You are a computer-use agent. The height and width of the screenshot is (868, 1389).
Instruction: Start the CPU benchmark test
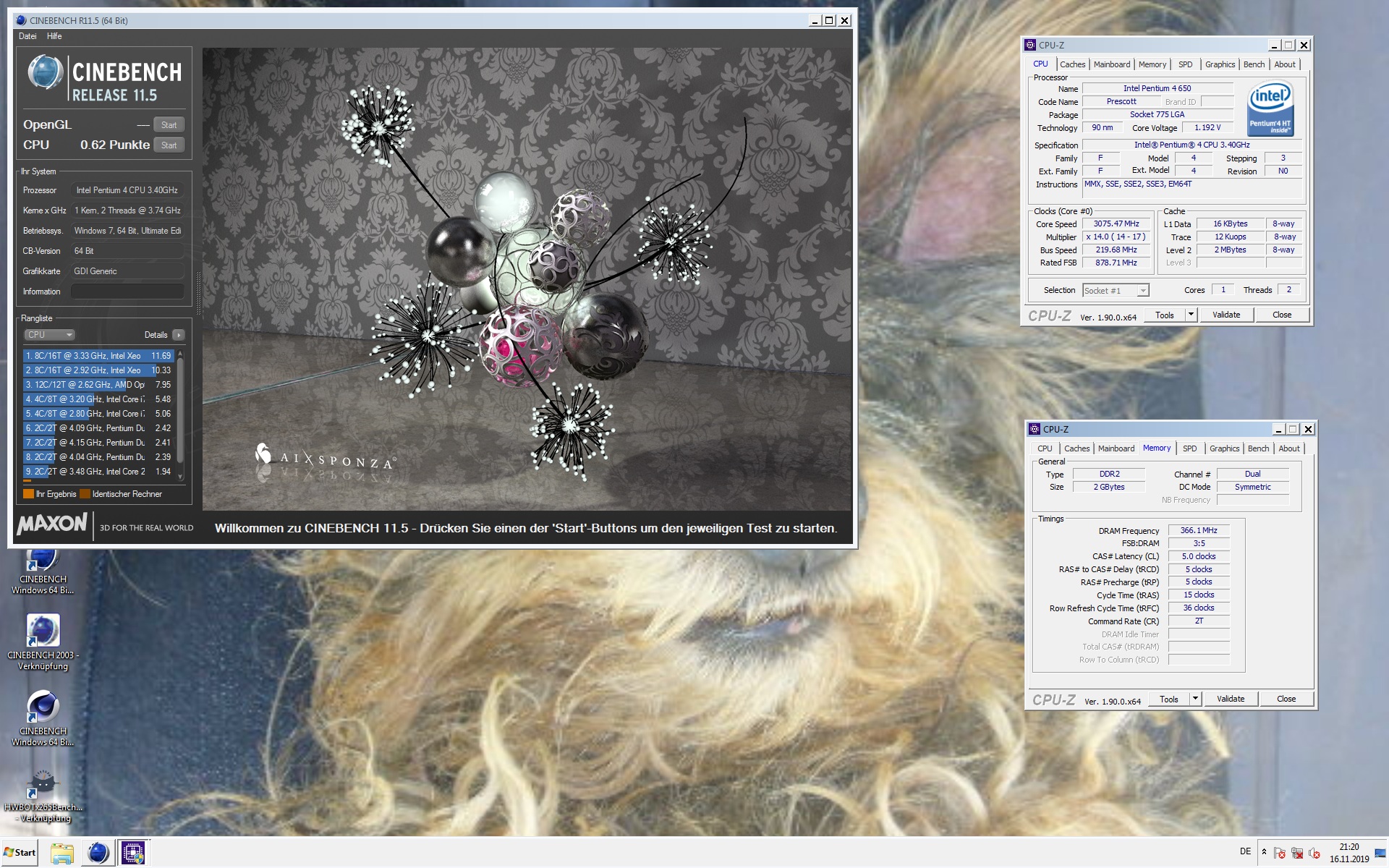pyautogui.click(x=169, y=145)
